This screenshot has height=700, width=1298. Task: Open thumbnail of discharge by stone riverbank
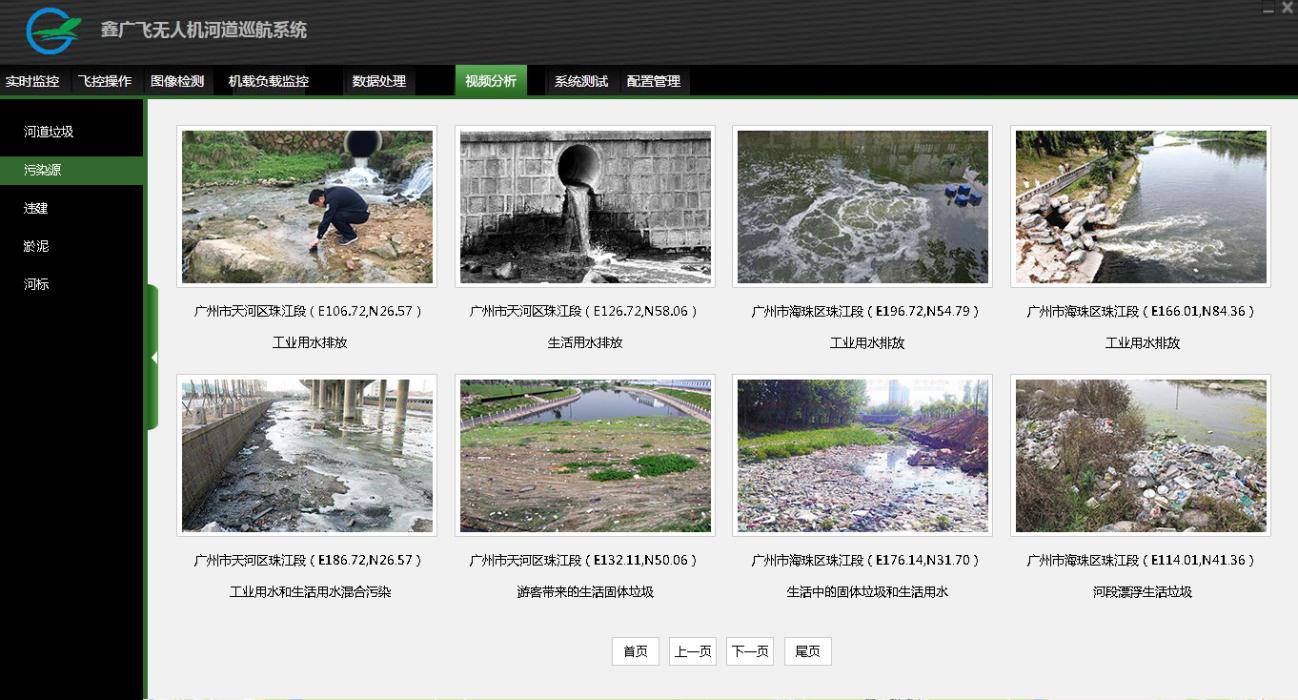point(1141,207)
